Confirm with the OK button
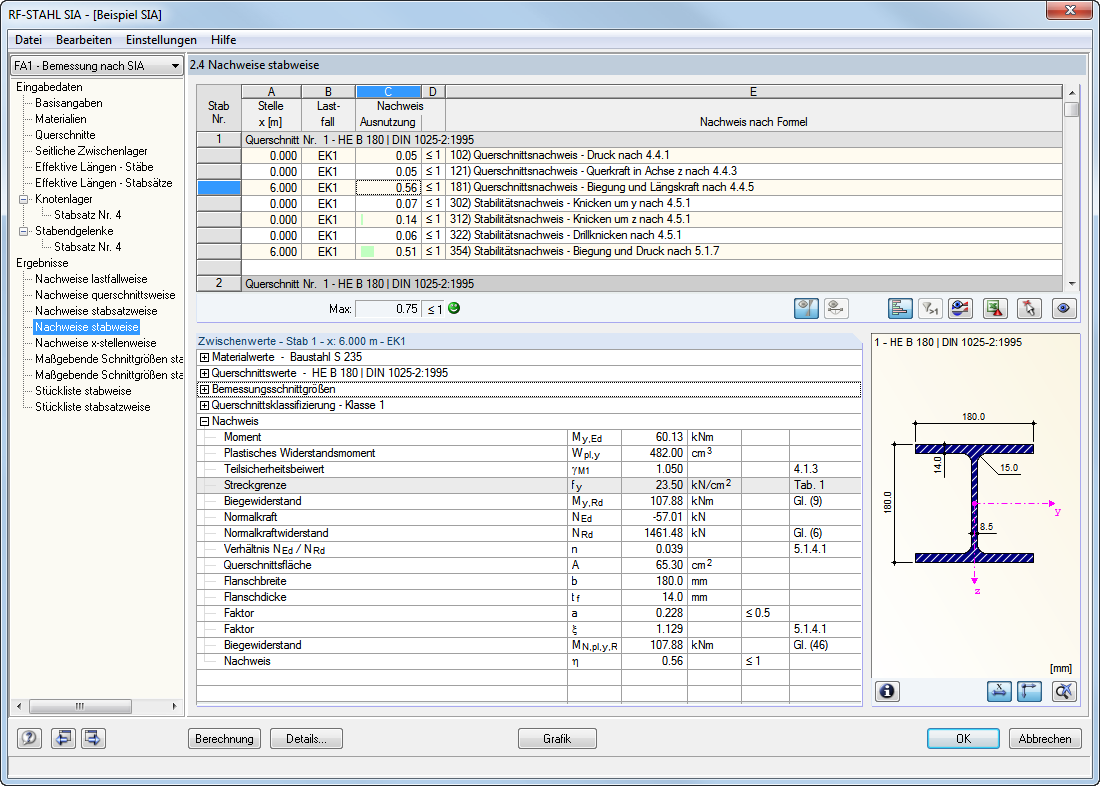 pos(964,739)
